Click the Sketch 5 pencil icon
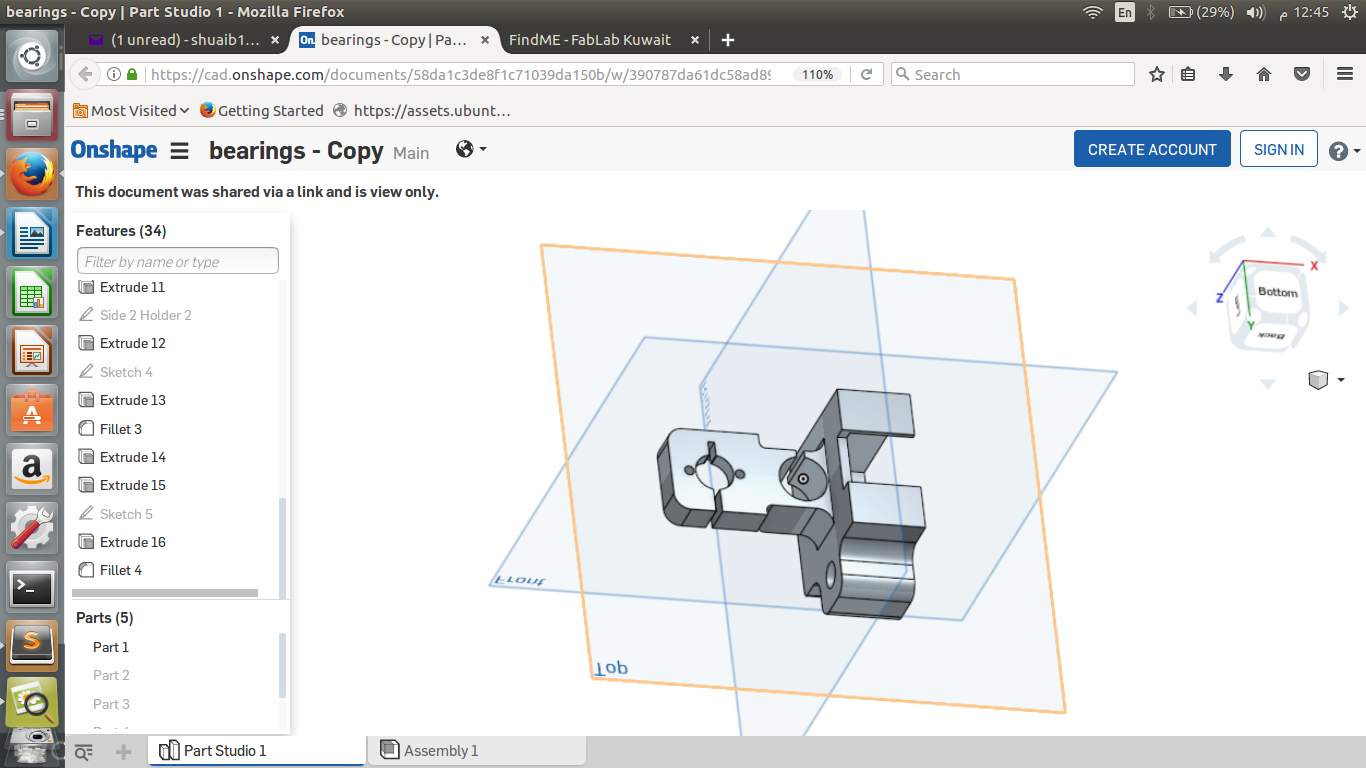The image size is (1366, 768). point(86,514)
